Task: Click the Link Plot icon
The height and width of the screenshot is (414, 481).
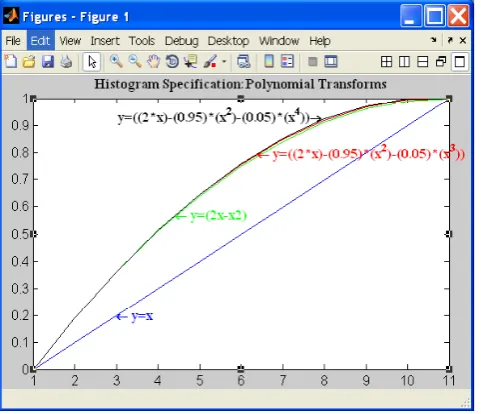Action: click(x=244, y=62)
